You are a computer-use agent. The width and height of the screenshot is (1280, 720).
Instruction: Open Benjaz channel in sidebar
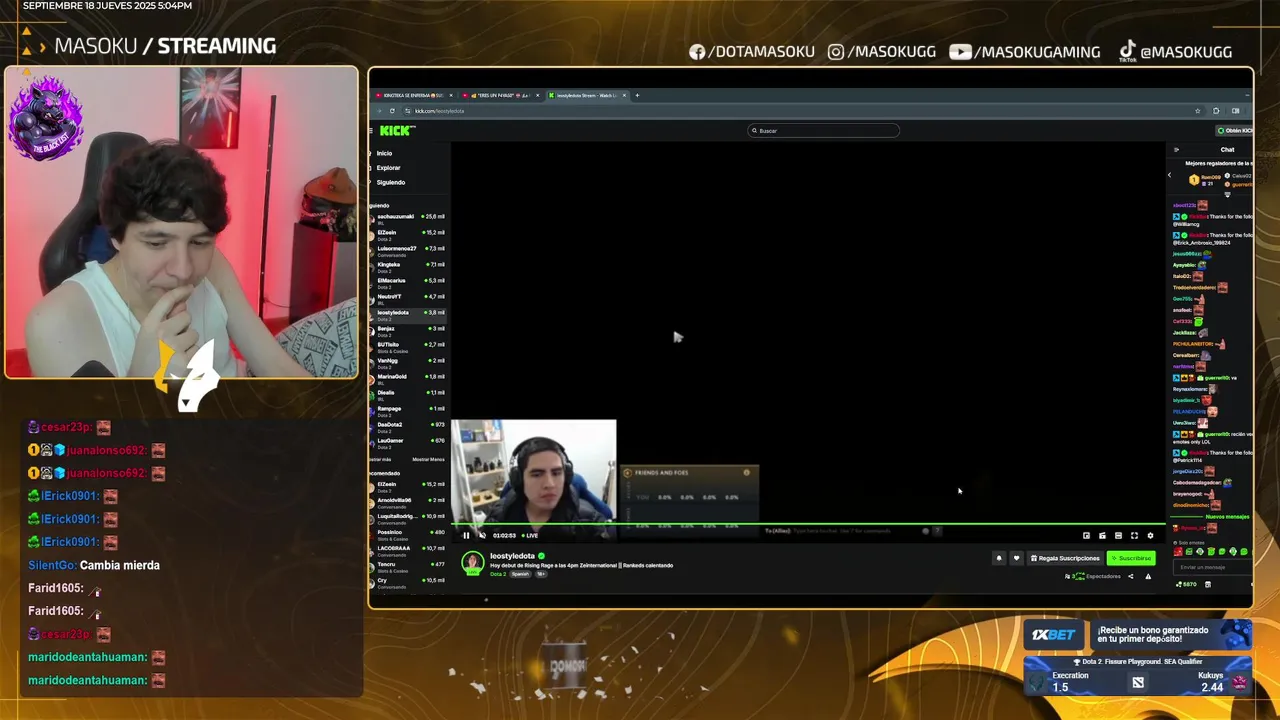408,330
